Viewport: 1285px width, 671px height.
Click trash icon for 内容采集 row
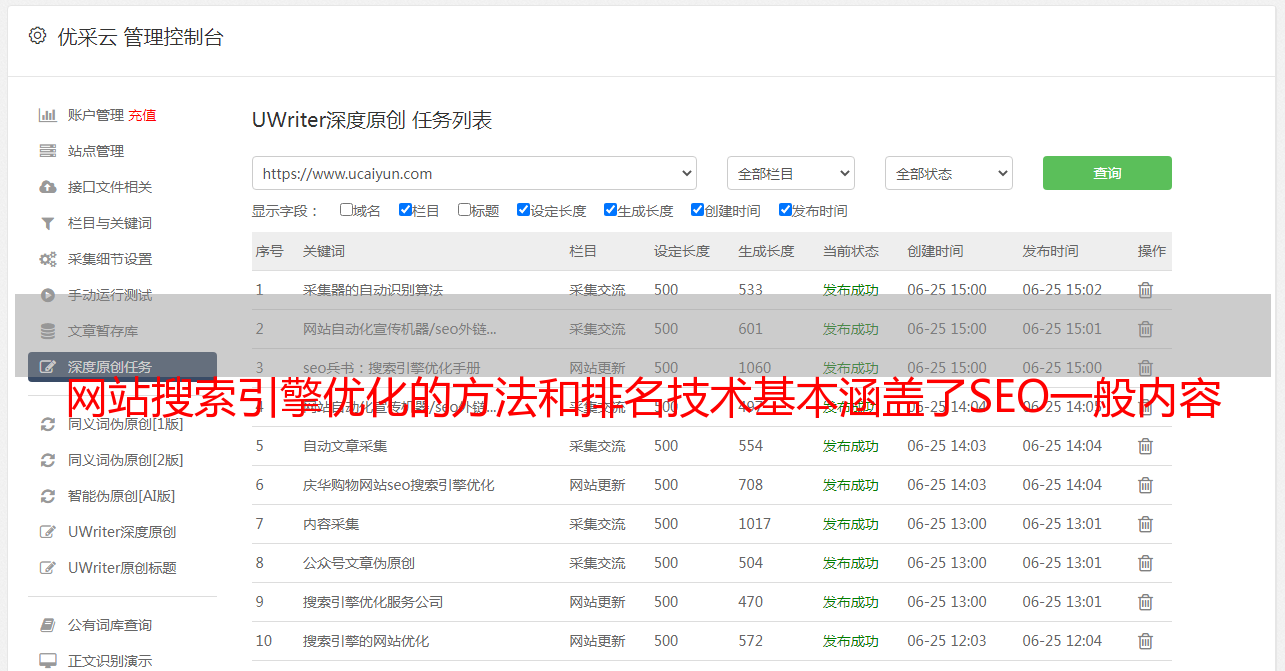1145,524
